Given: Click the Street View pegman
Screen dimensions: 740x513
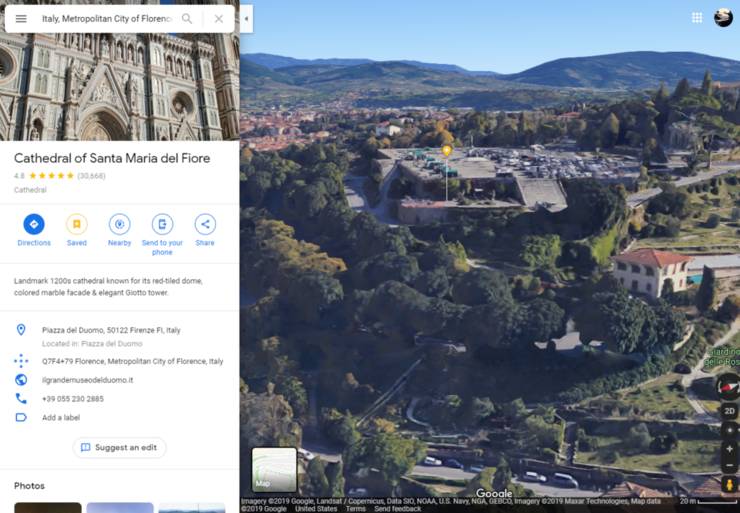Looking at the screenshot, I should tap(729, 485).
